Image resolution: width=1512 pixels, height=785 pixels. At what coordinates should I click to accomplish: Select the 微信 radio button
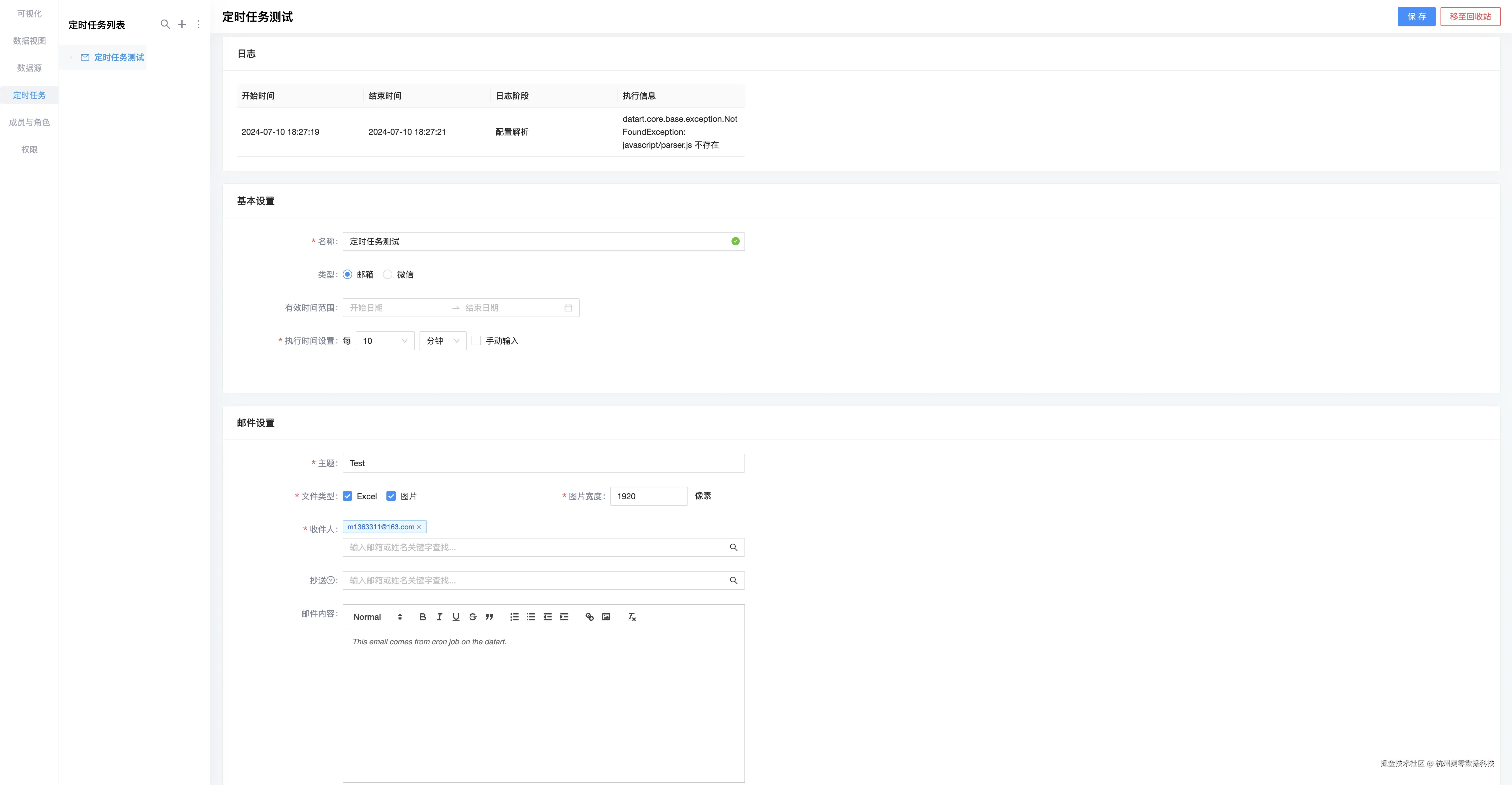pos(387,274)
